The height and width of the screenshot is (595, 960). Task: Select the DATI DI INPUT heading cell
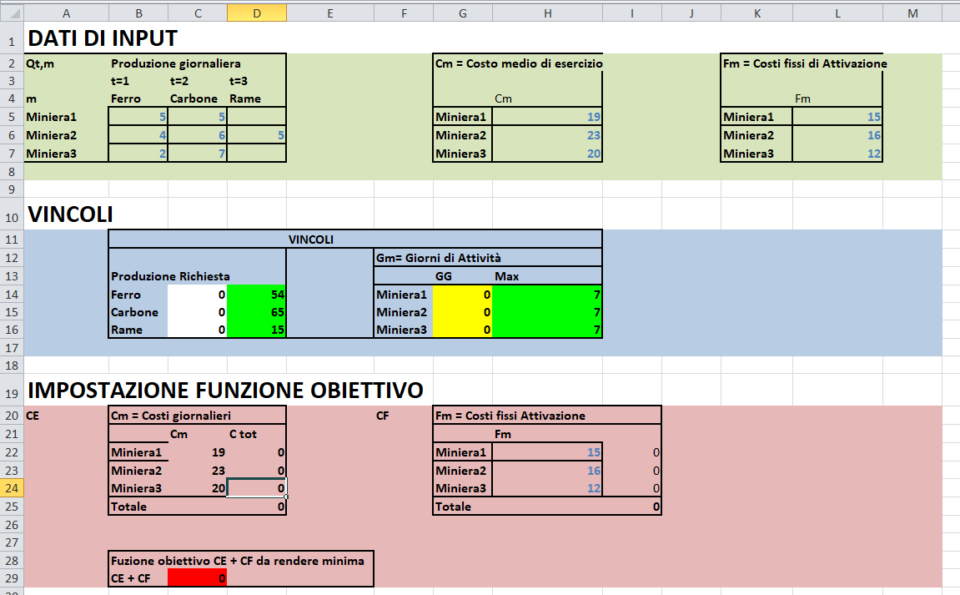point(66,38)
